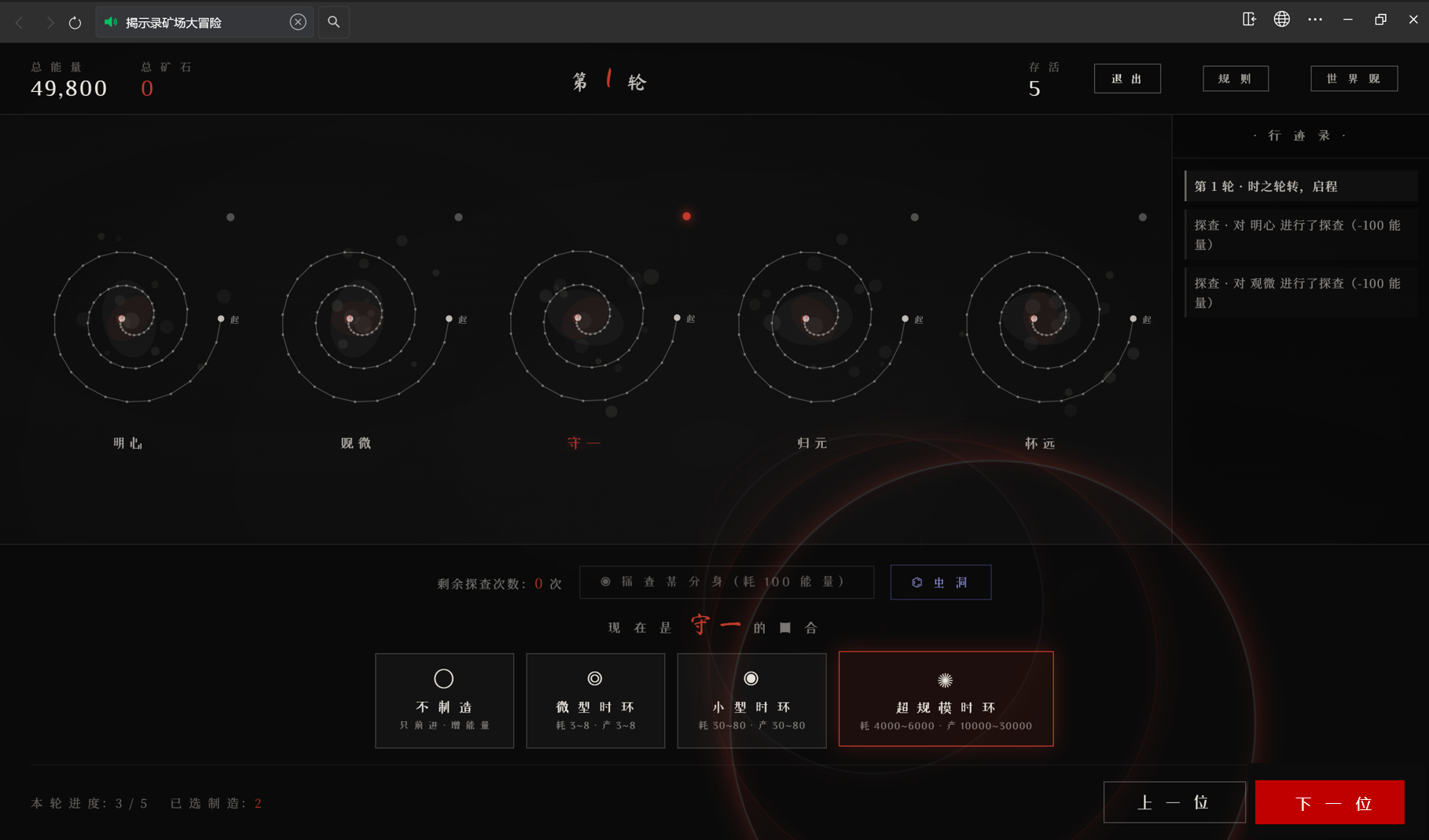The width and height of the screenshot is (1429, 840).
Task: Choose 小型时环 option card
Action: tap(751, 700)
